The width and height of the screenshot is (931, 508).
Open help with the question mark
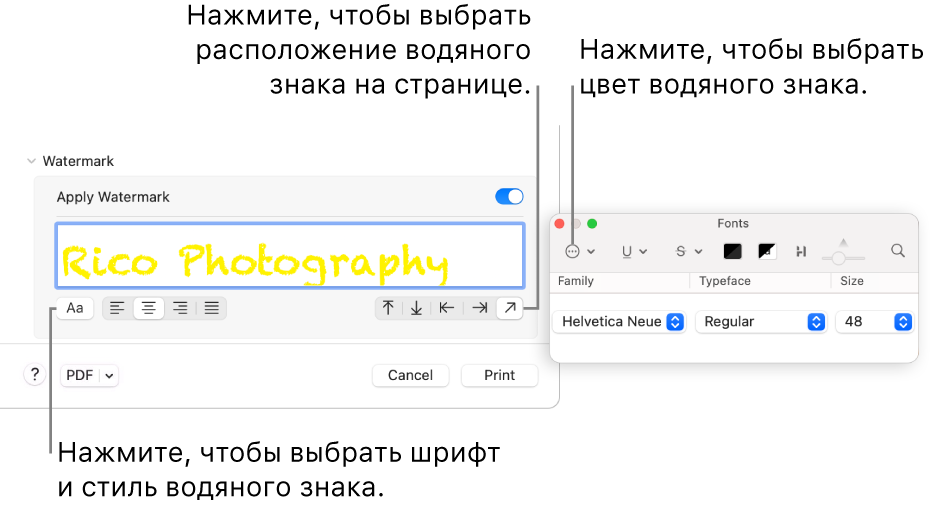pos(35,375)
